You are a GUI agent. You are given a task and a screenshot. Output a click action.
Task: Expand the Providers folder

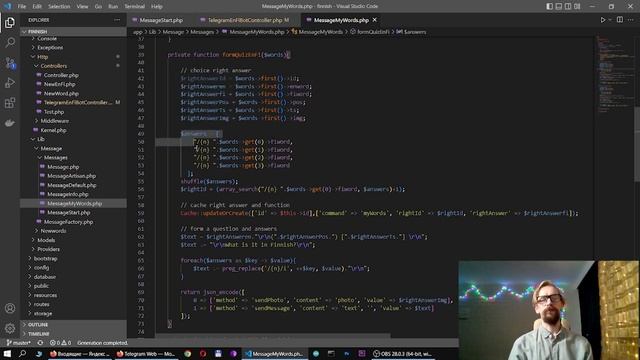pyautogui.click(x=73, y=249)
